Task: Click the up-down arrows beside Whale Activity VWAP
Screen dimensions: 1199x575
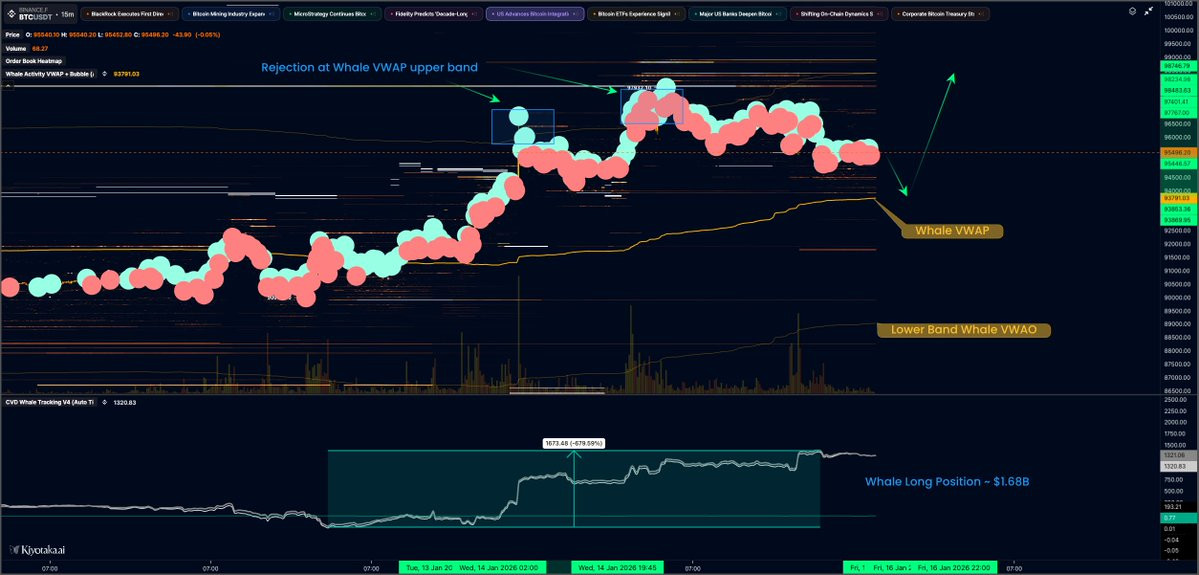Action: (x=103, y=73)
